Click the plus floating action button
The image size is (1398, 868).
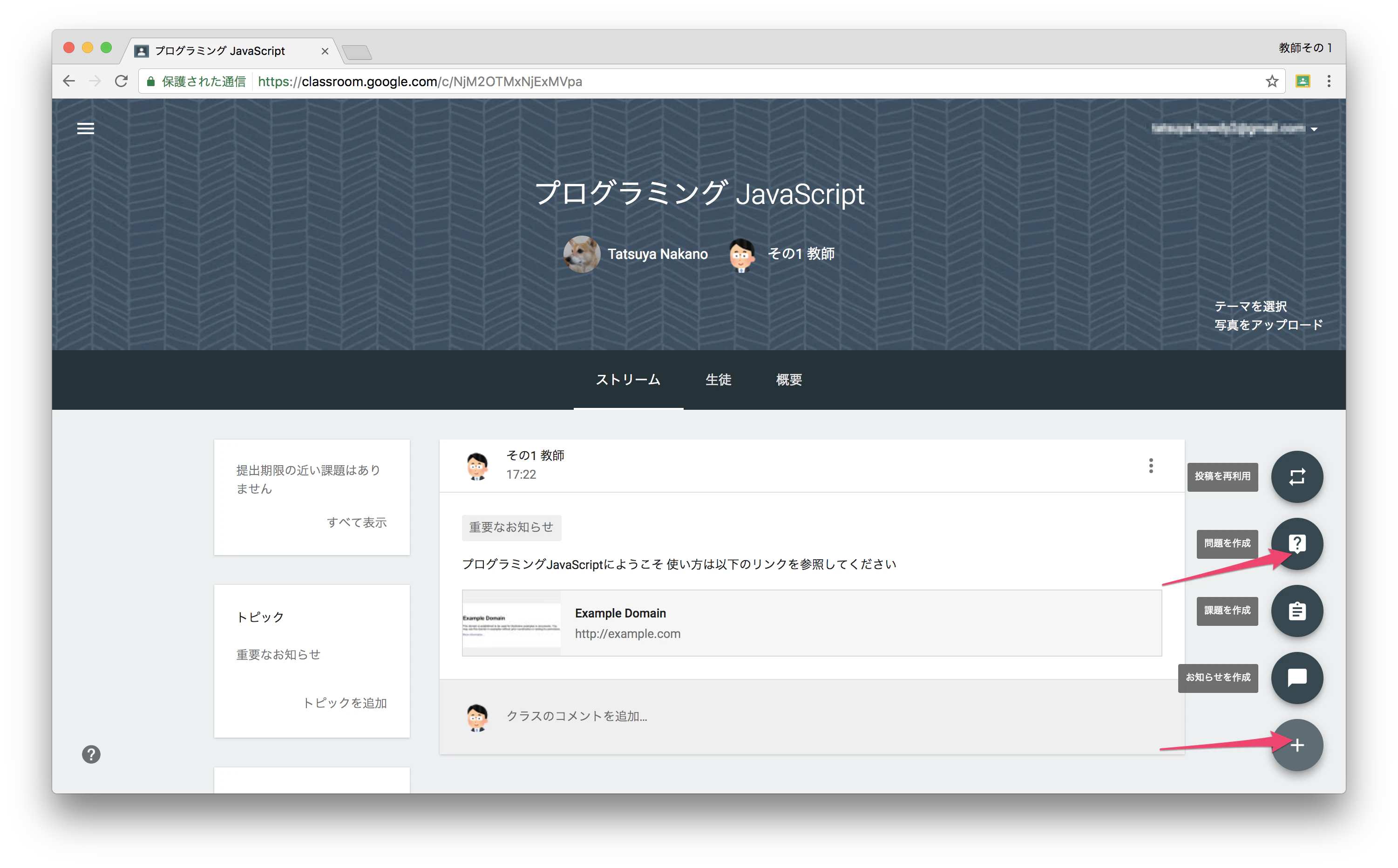coord(1297,745)
